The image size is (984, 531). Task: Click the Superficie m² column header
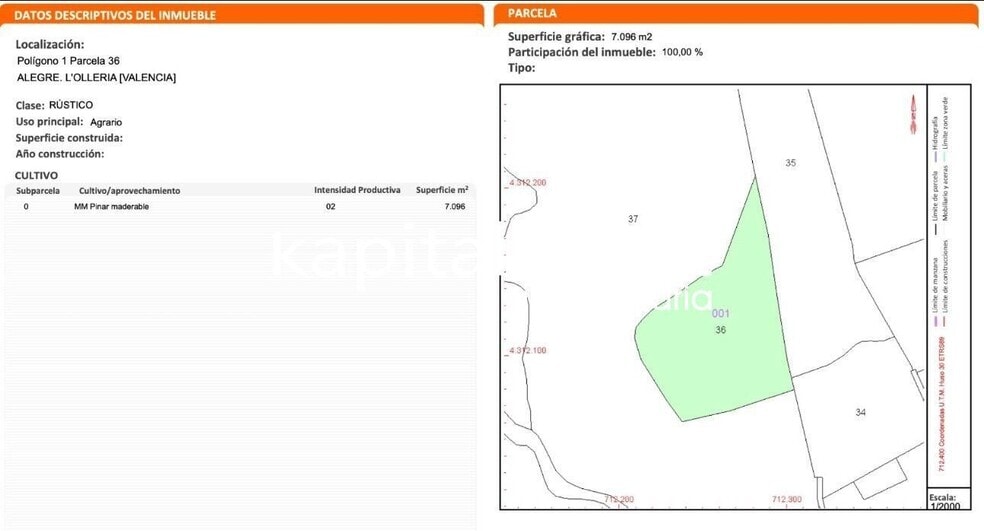coord(442,190)
